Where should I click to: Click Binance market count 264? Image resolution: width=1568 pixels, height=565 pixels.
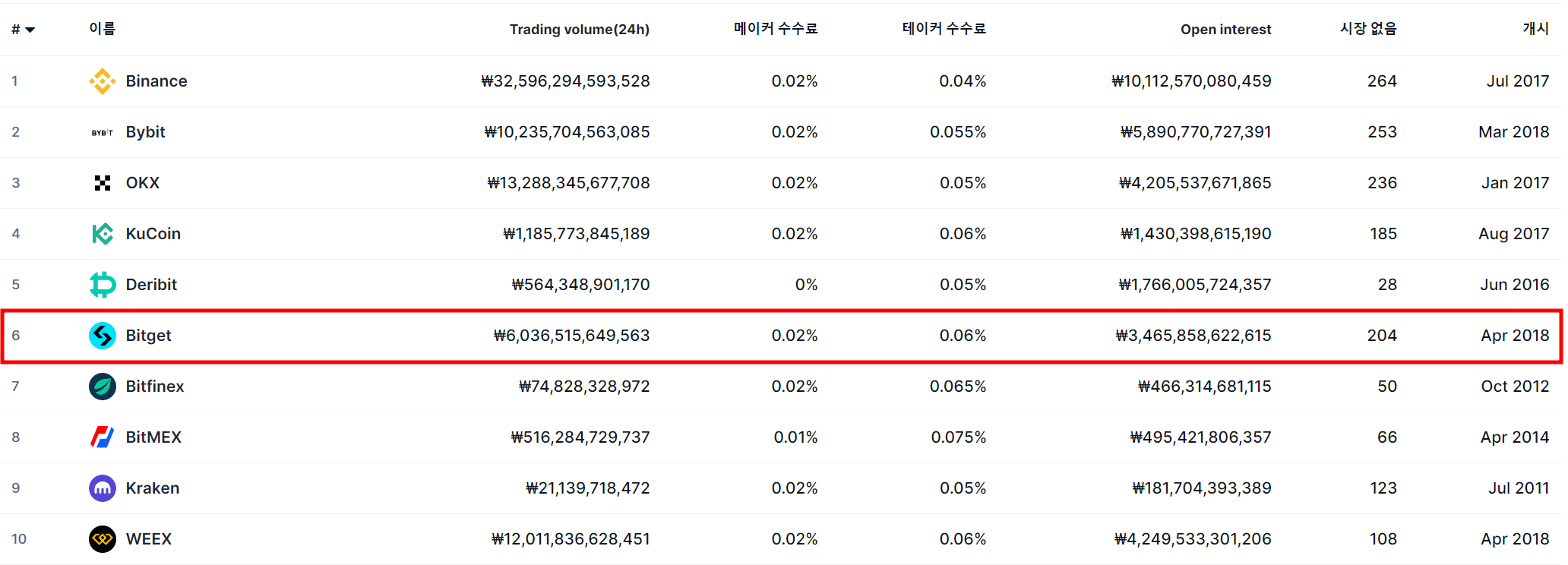tap(1382, 81)
